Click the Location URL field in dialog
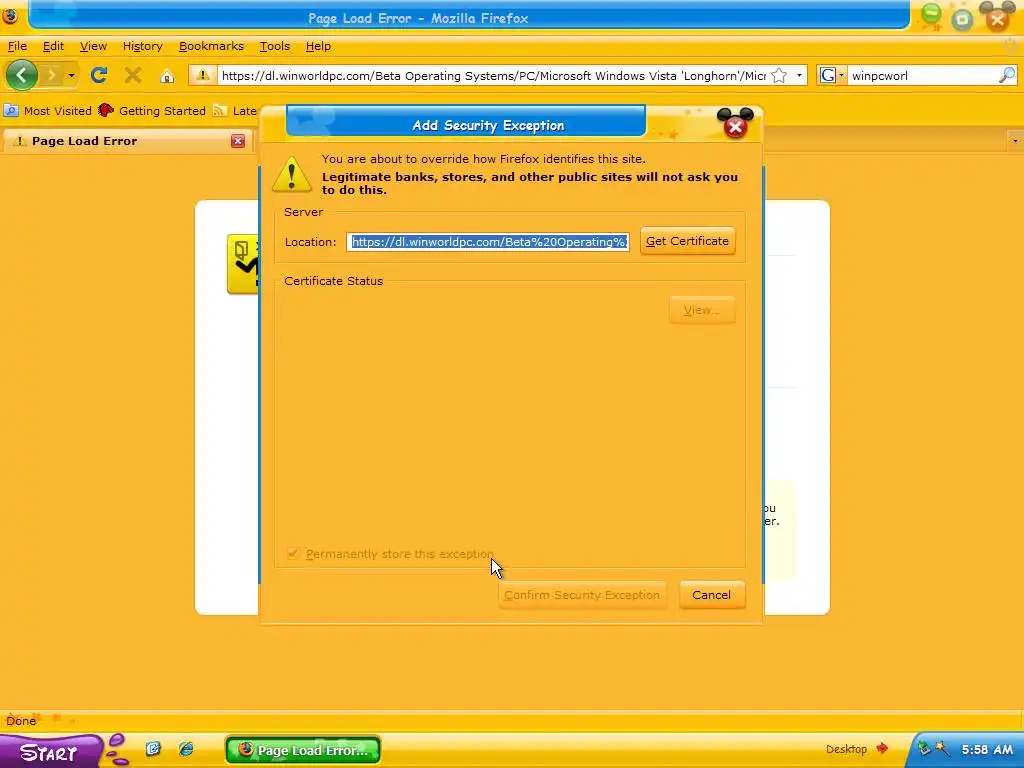 (x=488, y=242)
